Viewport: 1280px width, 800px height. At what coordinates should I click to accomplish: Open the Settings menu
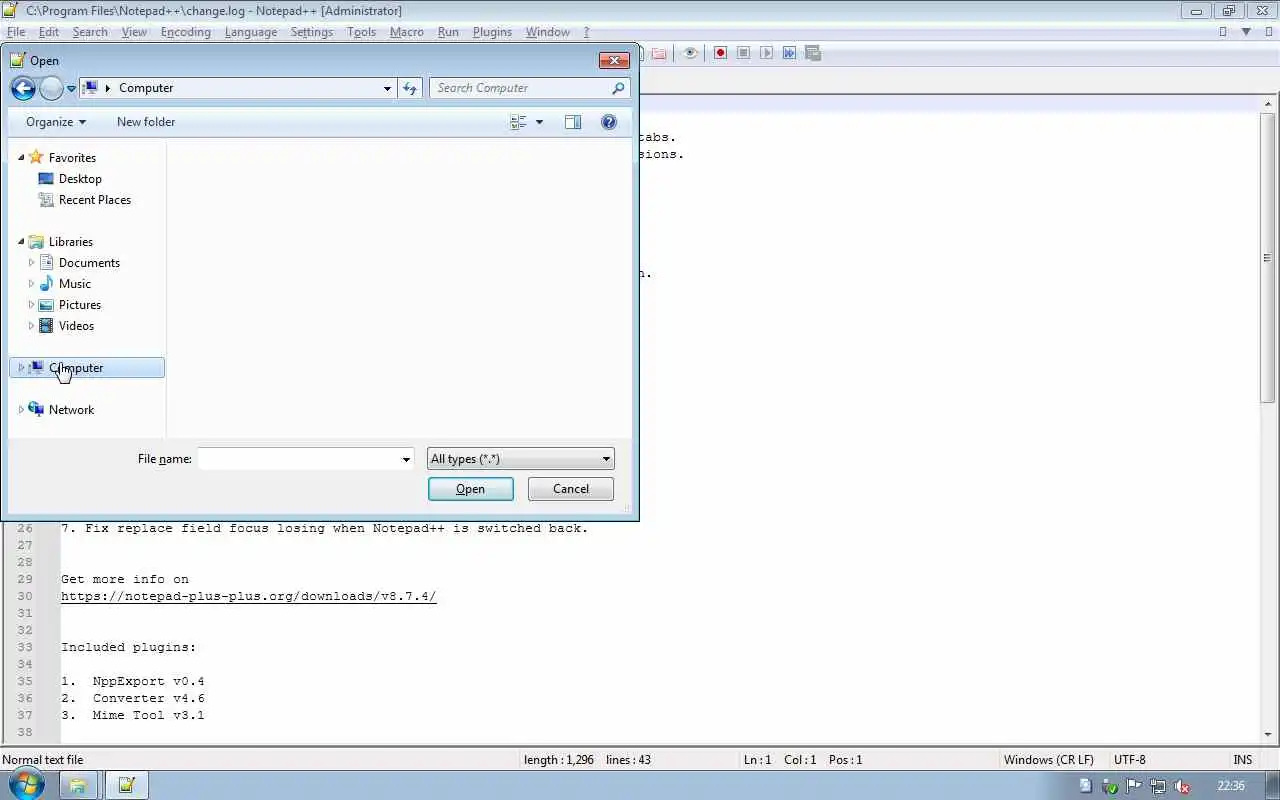pos(312,32)
